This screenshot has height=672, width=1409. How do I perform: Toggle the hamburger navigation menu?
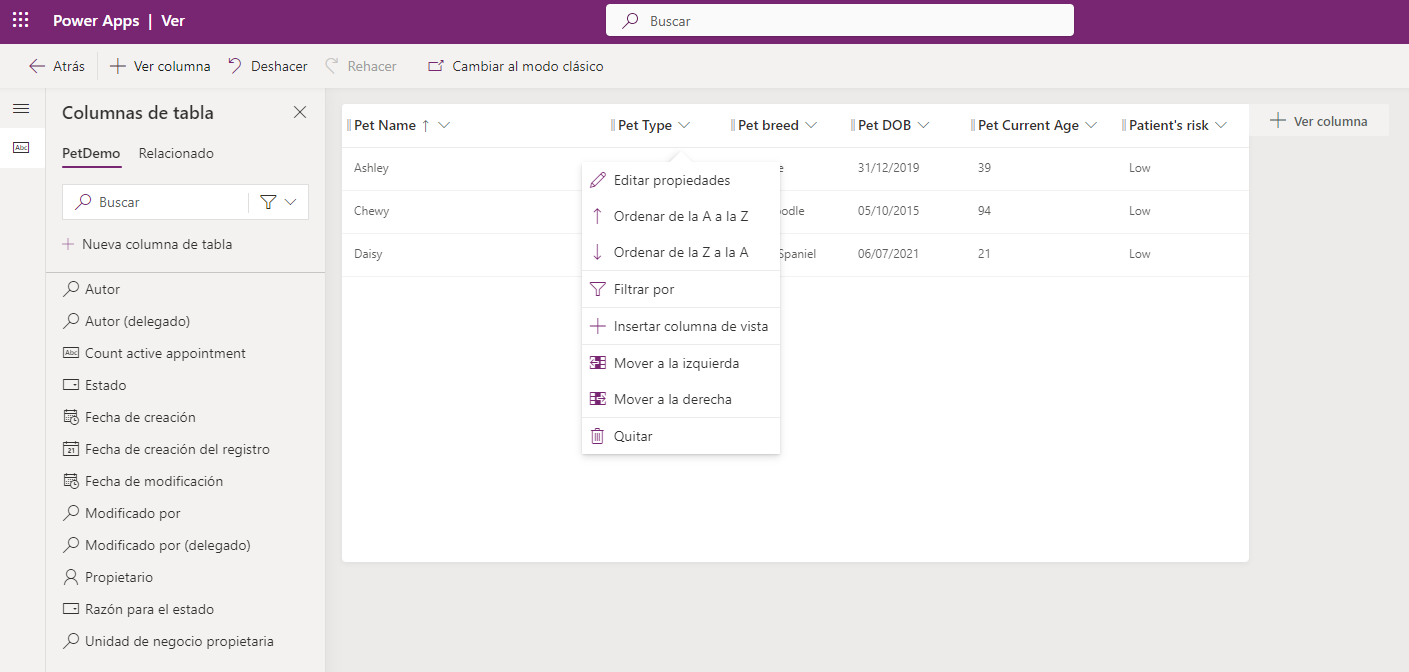pyautogui.click(x=21, y=109)
